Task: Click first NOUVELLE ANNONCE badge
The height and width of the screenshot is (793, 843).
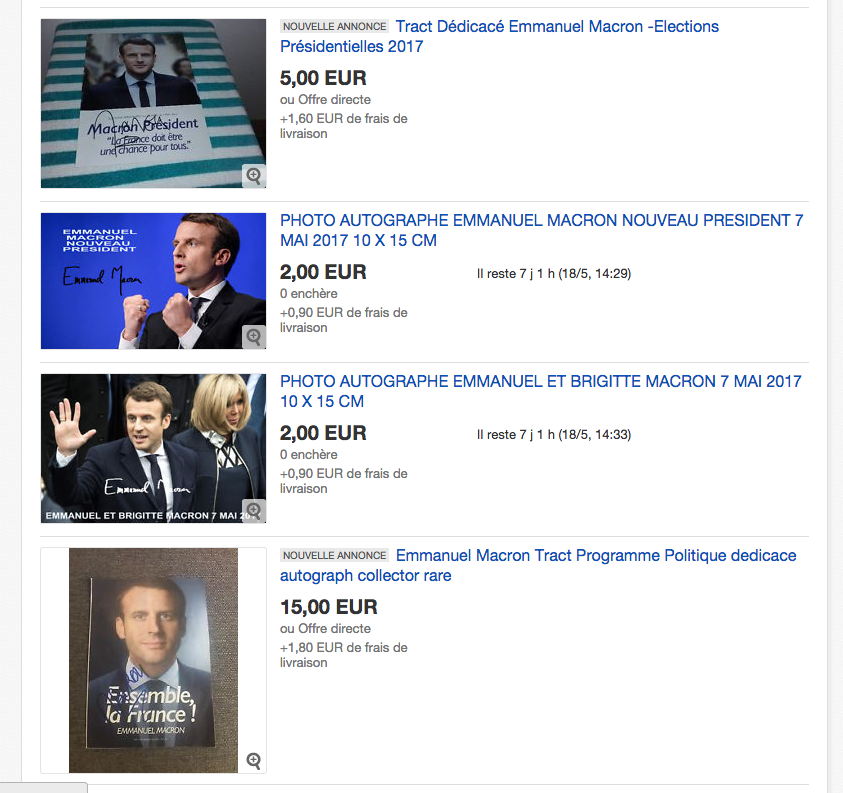Action: coord(334,26)
